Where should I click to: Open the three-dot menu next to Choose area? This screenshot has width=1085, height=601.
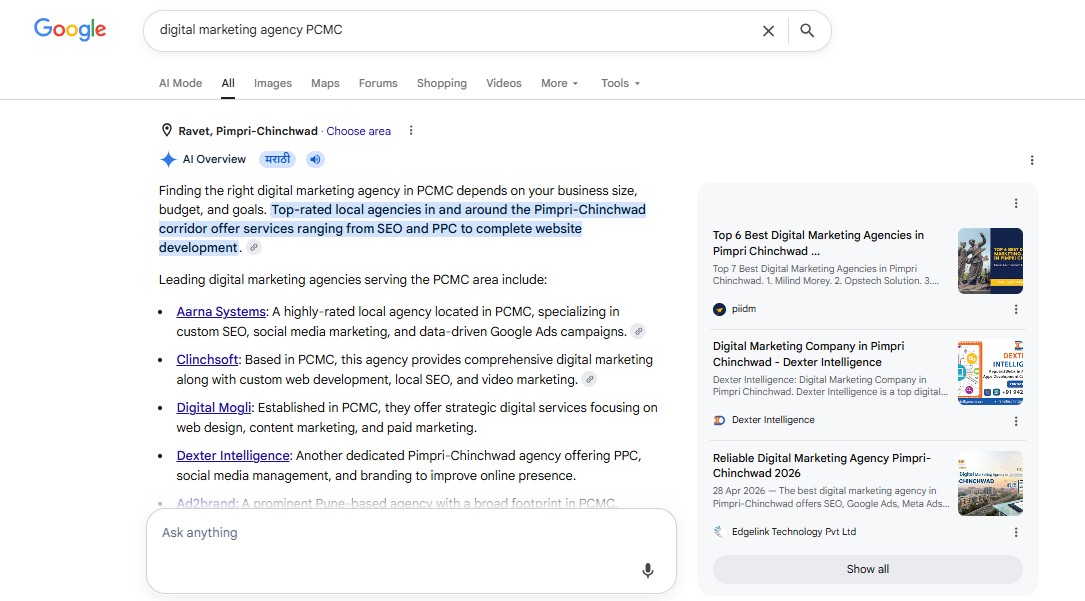click(411, 130)
